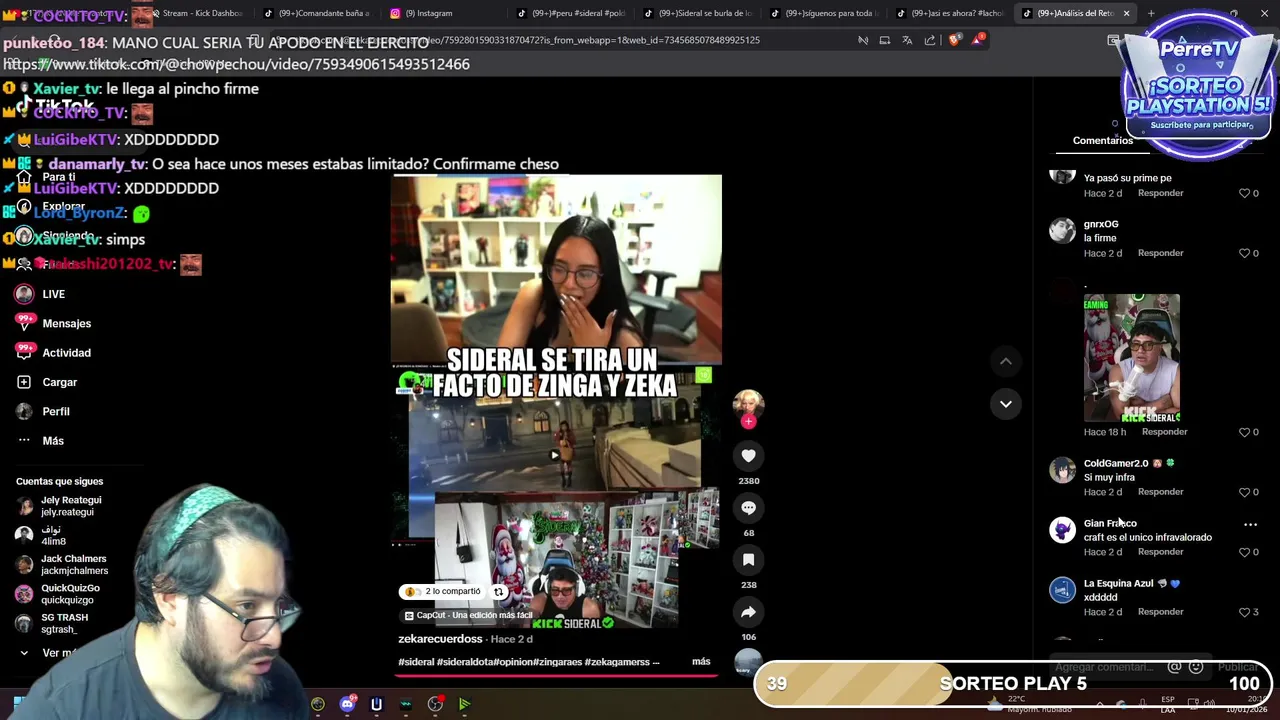Open zekarecuerdoss username link

coord(440,639)
